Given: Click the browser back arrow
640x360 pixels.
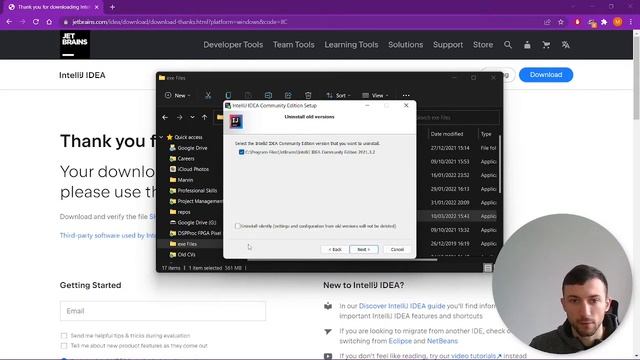Looking at the screenshot, I should coord(9,22).
